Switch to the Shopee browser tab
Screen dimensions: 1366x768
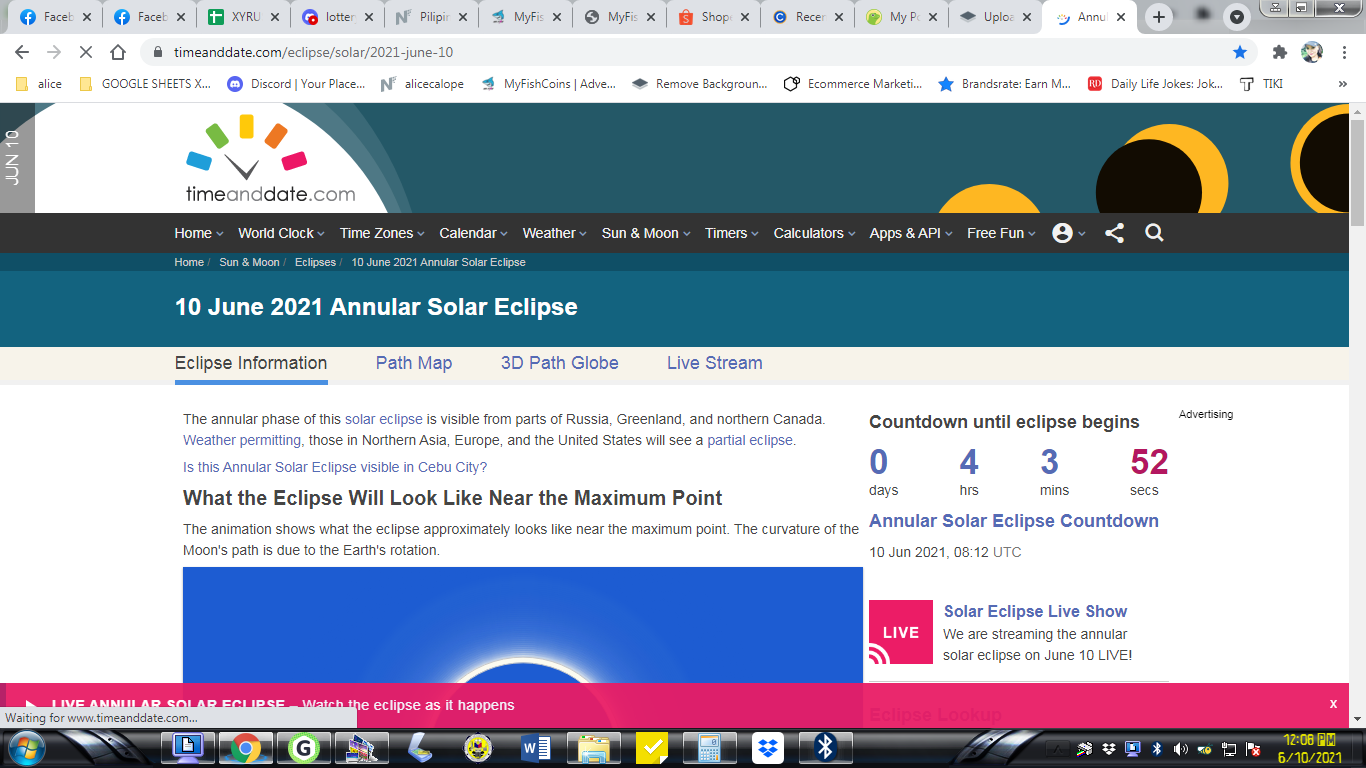tap(712, 17)
